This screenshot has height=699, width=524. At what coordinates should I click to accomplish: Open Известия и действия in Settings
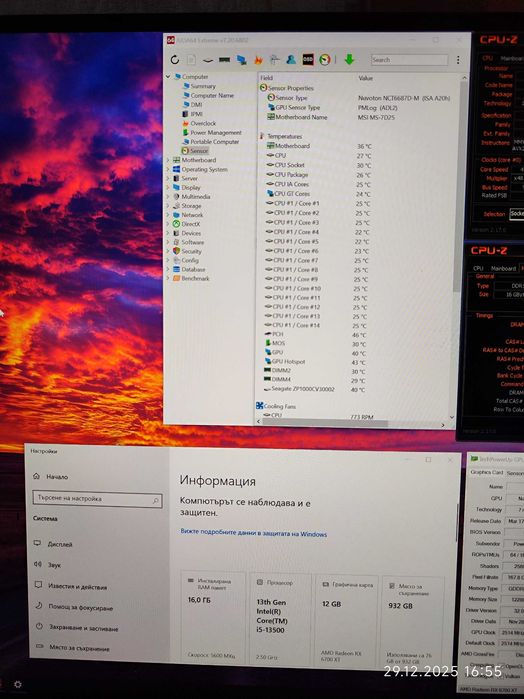pos(70,587)
